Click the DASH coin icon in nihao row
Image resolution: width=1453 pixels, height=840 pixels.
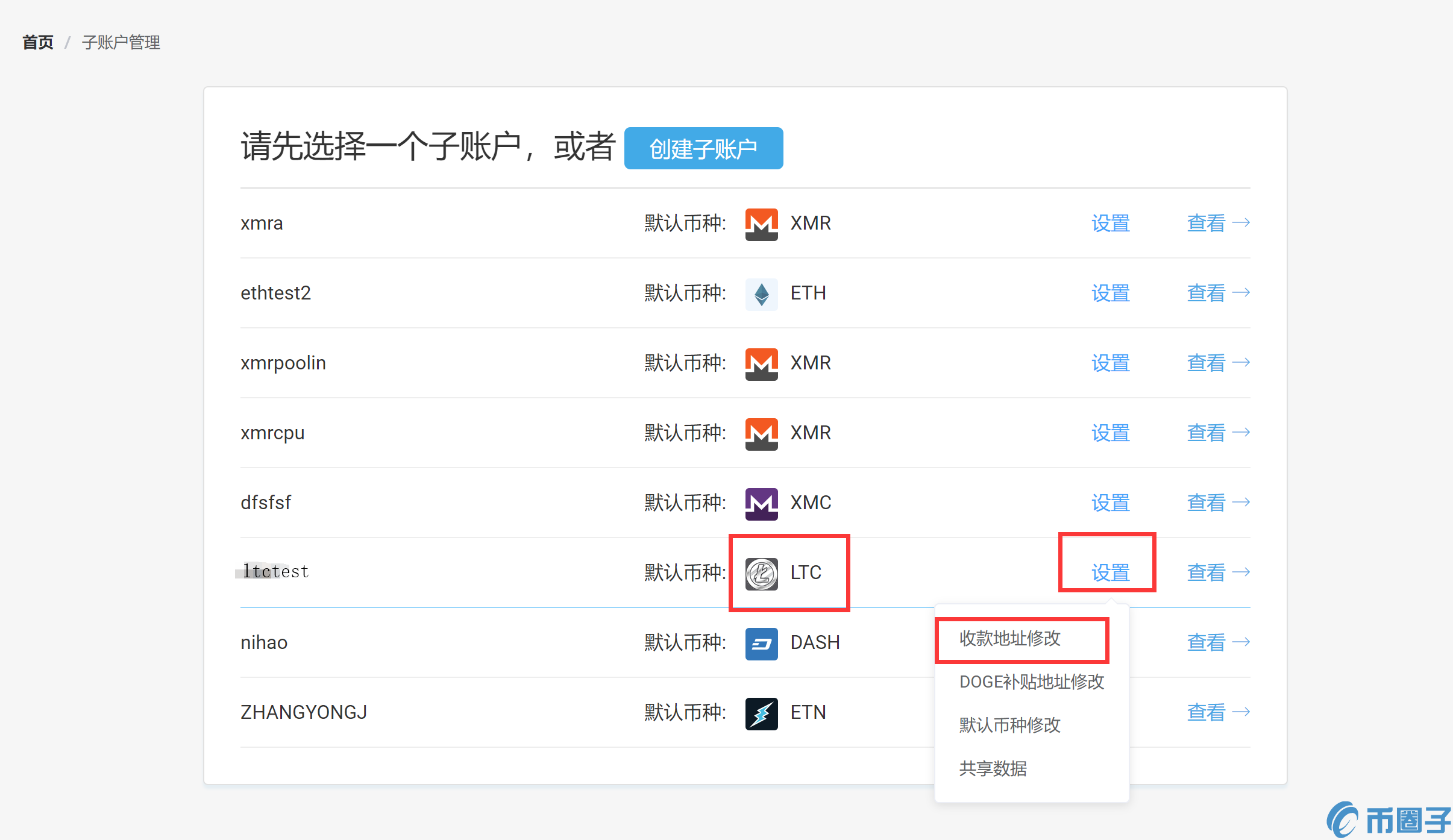pyautogui.click(x=761, y=644)
